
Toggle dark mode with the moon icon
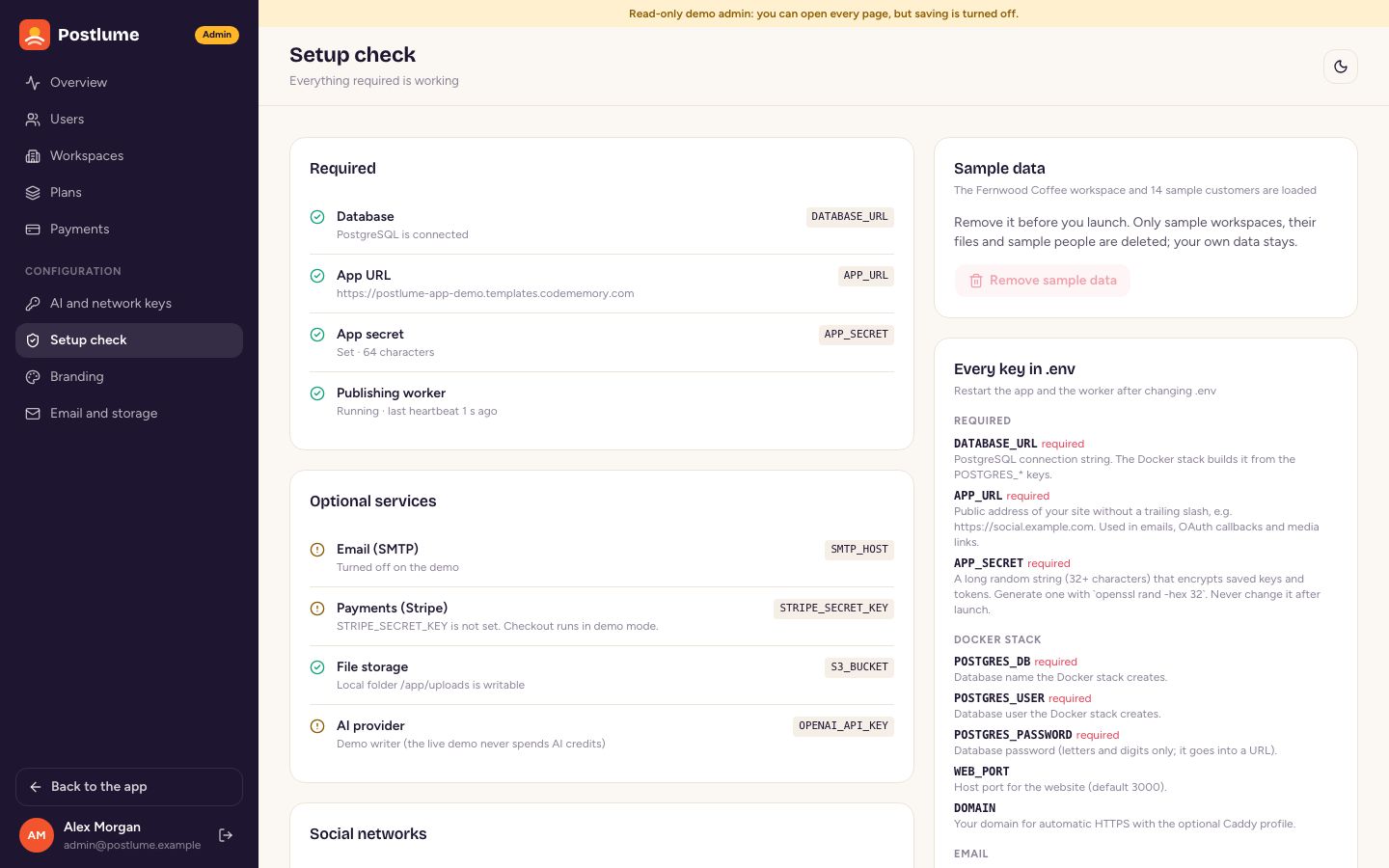1341,67
